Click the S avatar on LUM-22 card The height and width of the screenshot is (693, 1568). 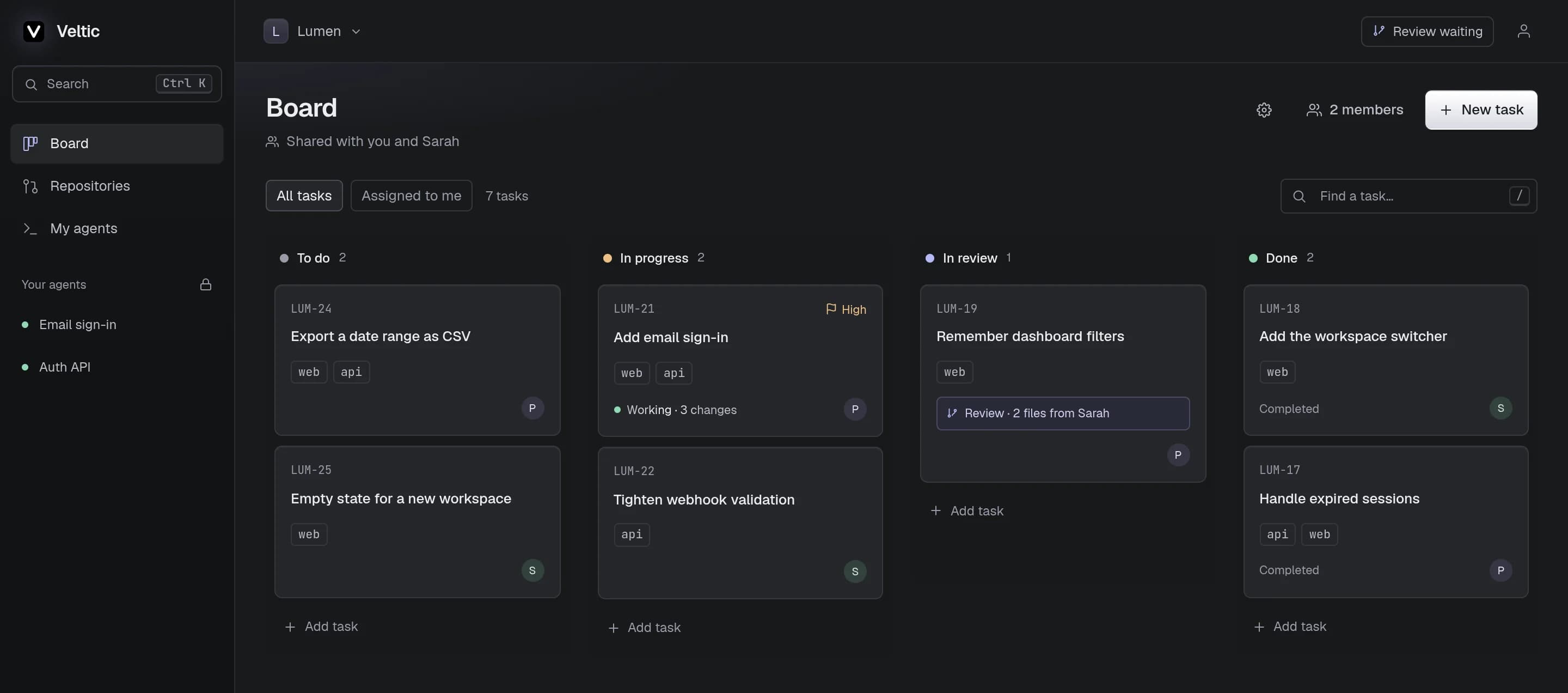[x=855, y=571]
